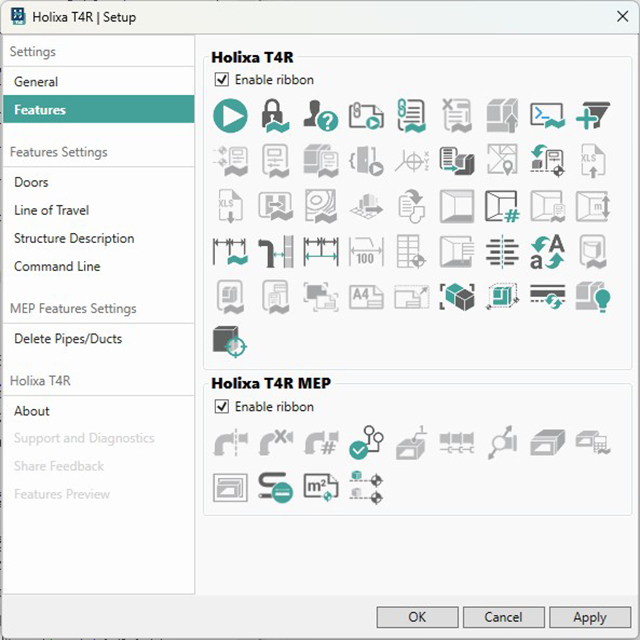
Task: Click the gray viewport with diagonal resize arrow
Action: pyautogui.click(x=411, y=297)
